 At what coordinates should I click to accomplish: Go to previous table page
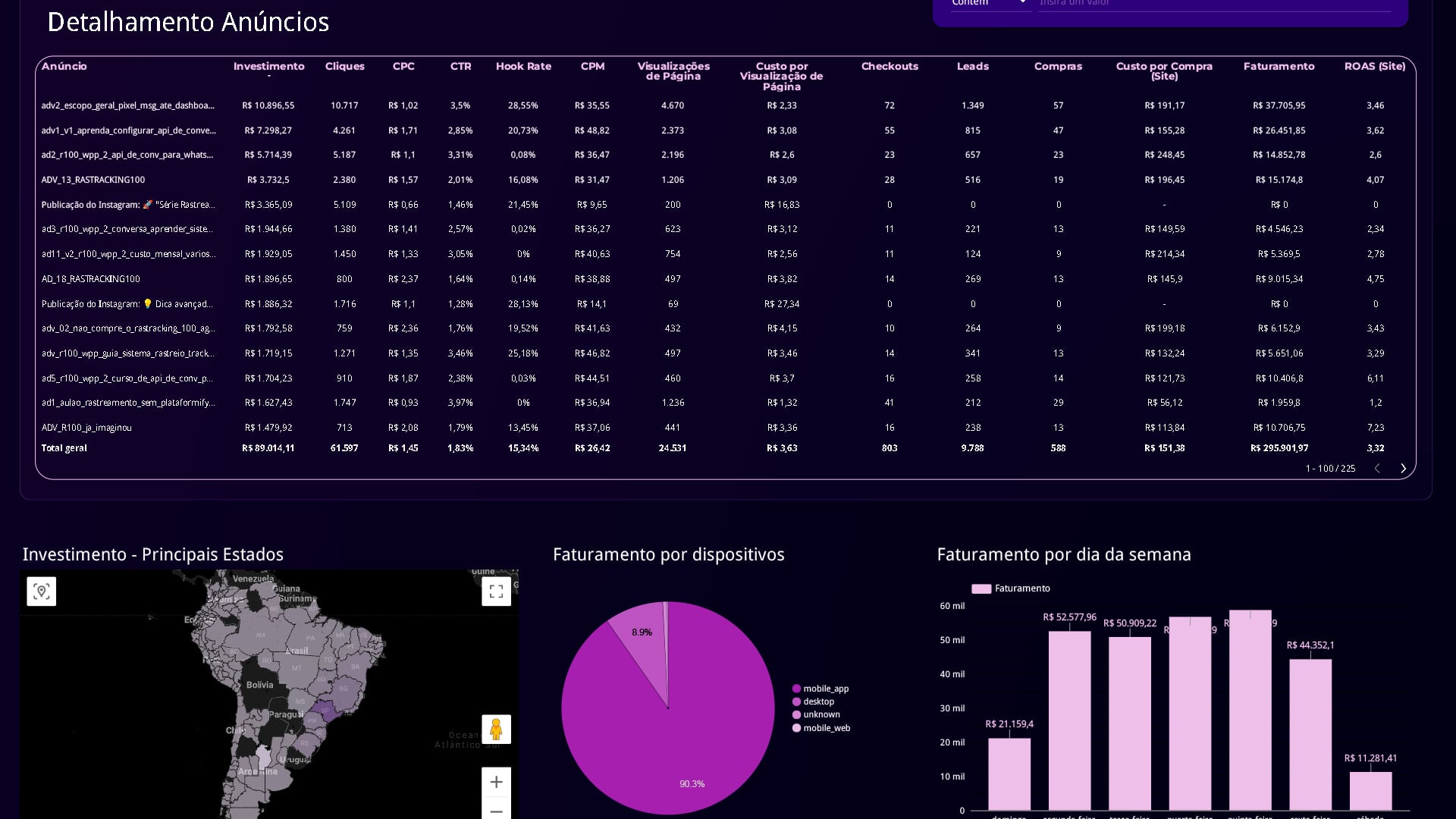(1377, 469)
